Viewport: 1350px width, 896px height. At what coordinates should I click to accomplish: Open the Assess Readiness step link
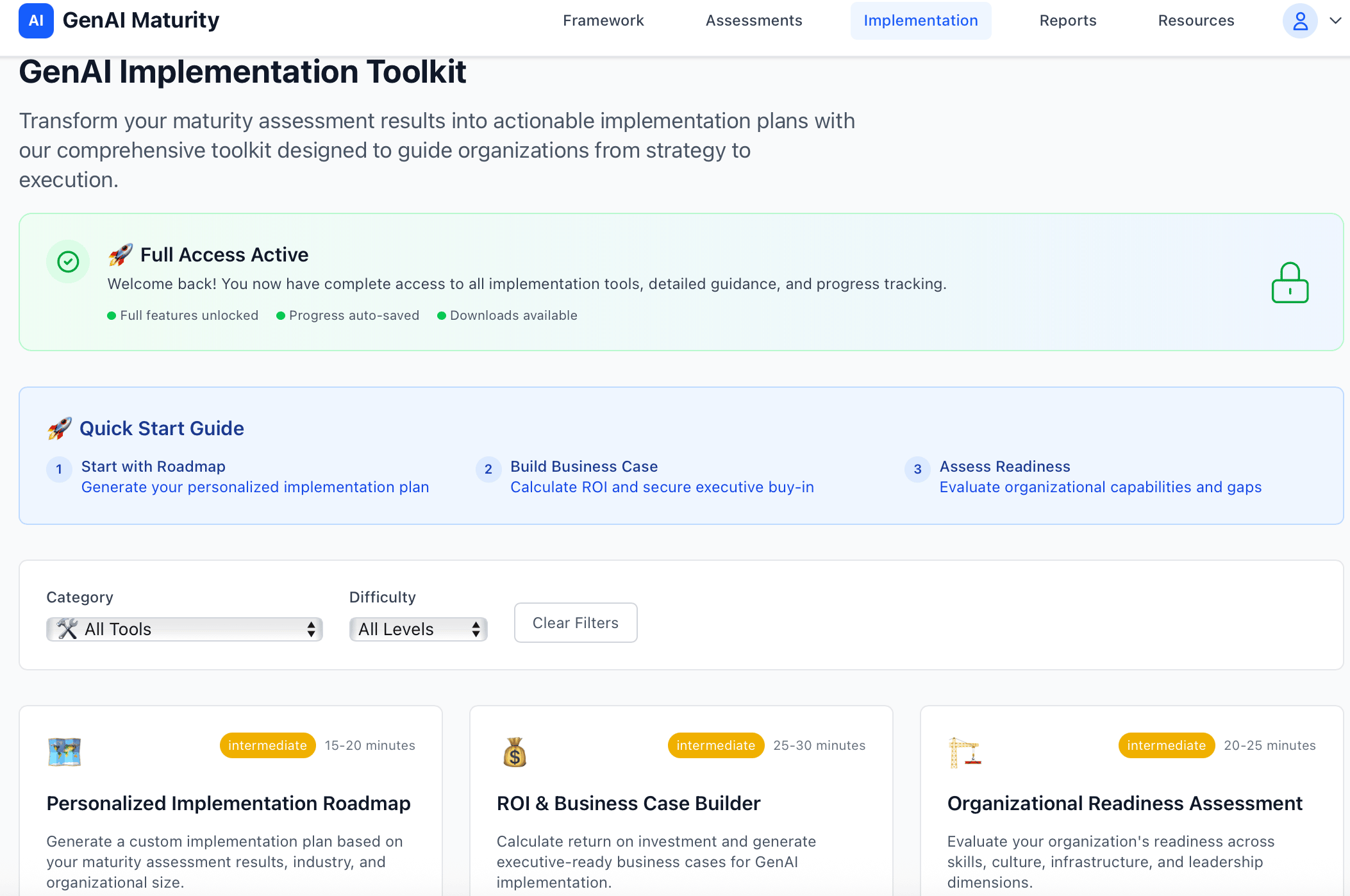point(1004,467)
